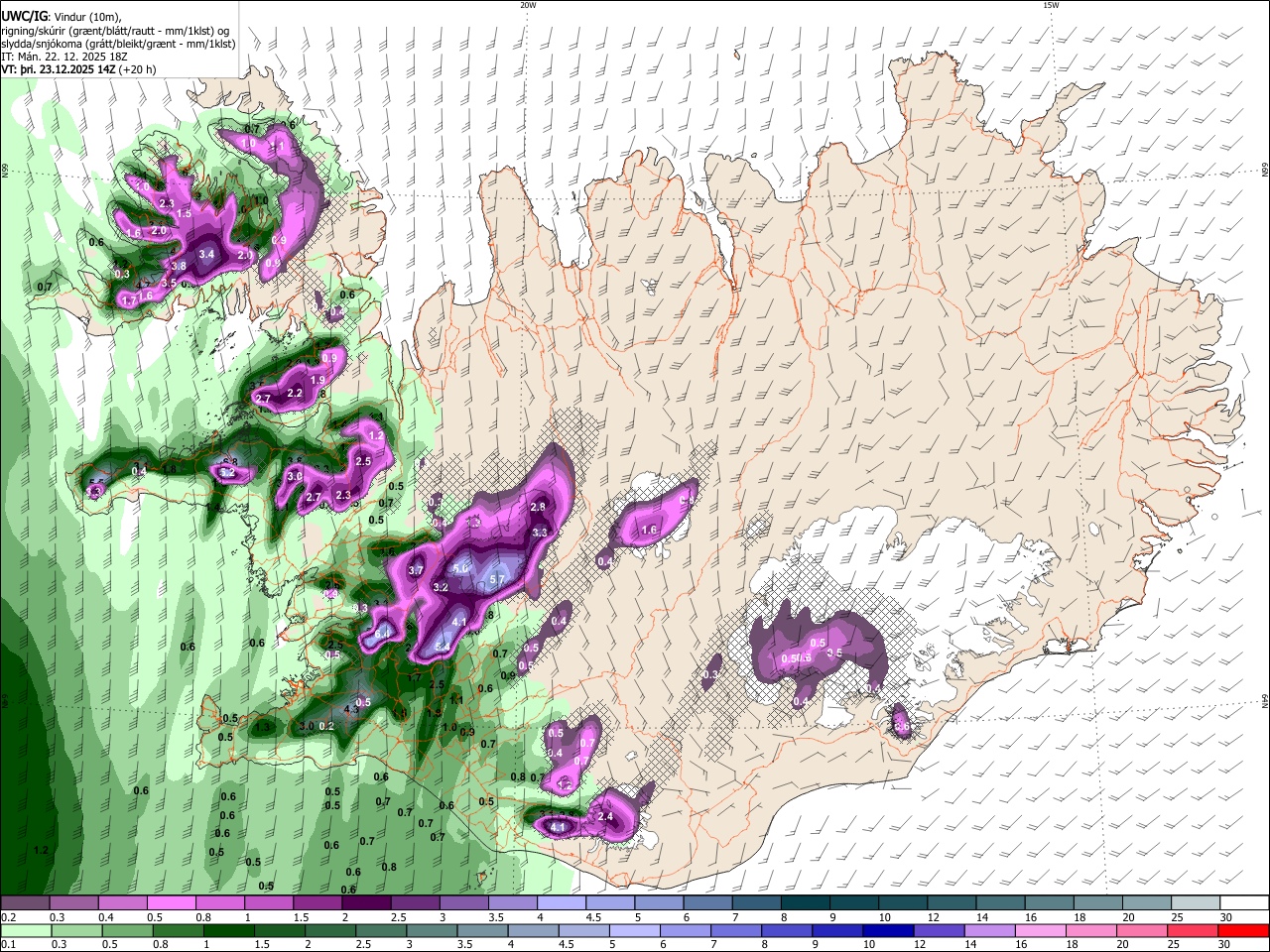Click the bright pink 0.5 snow legend swatch

[x=173, y=903]
